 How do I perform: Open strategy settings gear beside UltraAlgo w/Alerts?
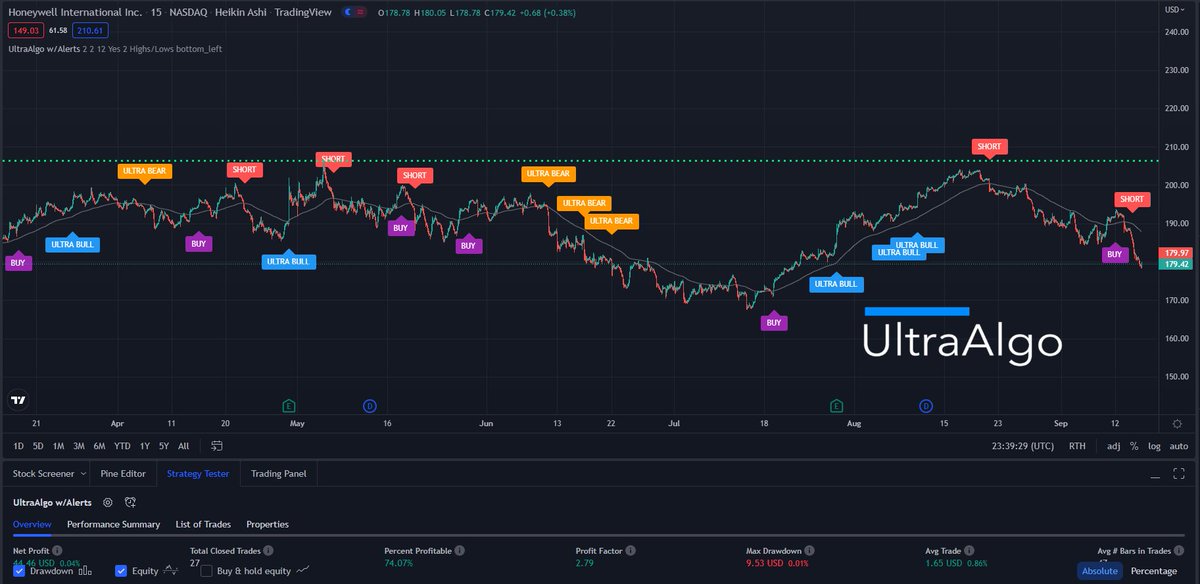(x=108, y=502)
